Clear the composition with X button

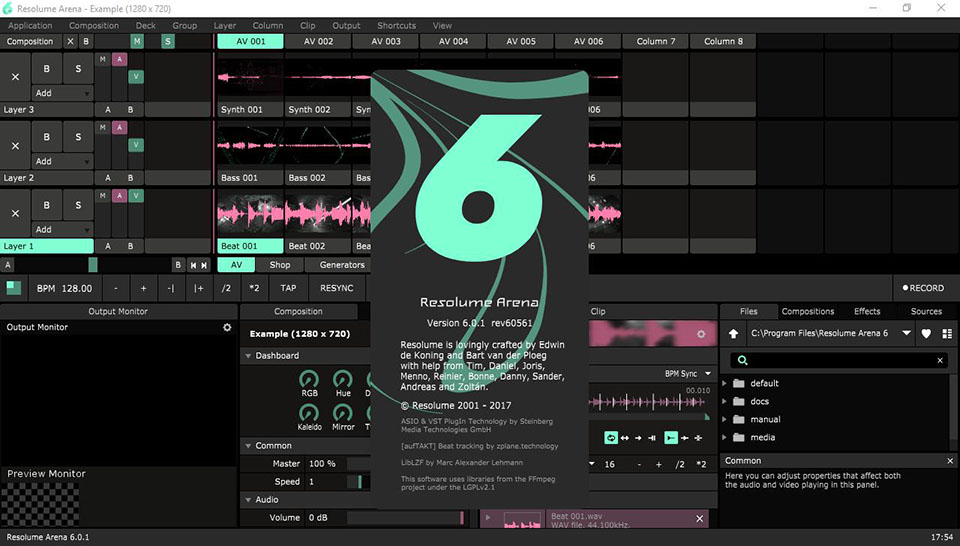(x=70, y=42)
